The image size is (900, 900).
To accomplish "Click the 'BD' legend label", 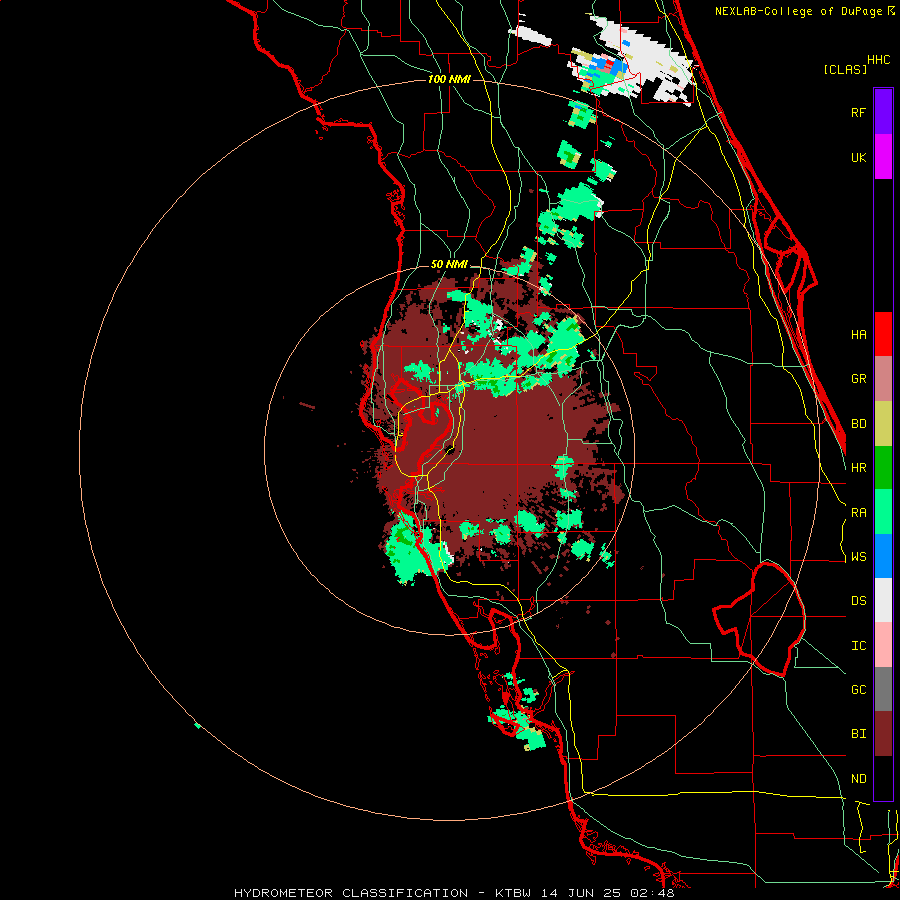I will click(x=858, y=424).
